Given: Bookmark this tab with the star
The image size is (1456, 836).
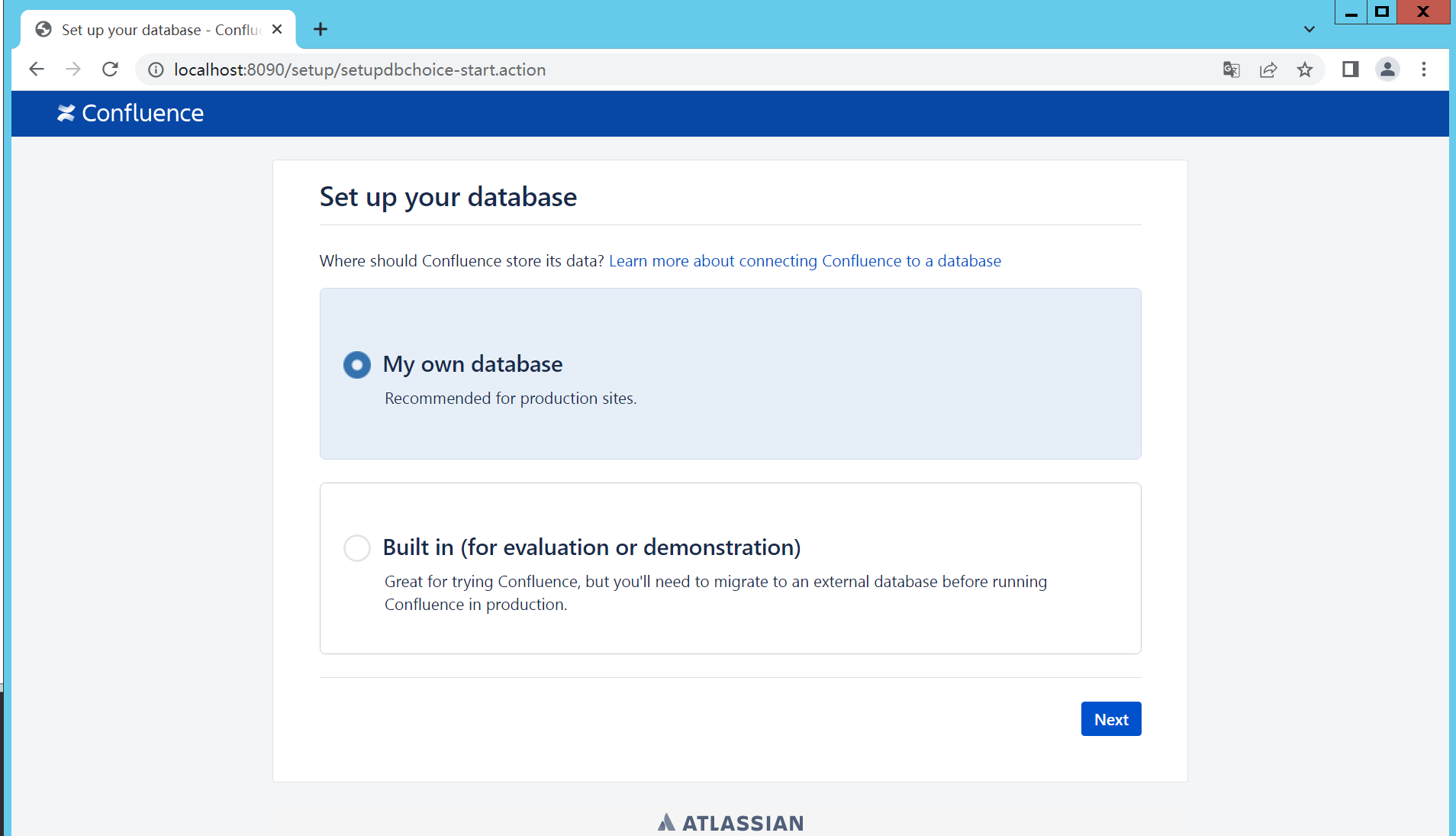Looking at the screenshot, I should 1305,70.
